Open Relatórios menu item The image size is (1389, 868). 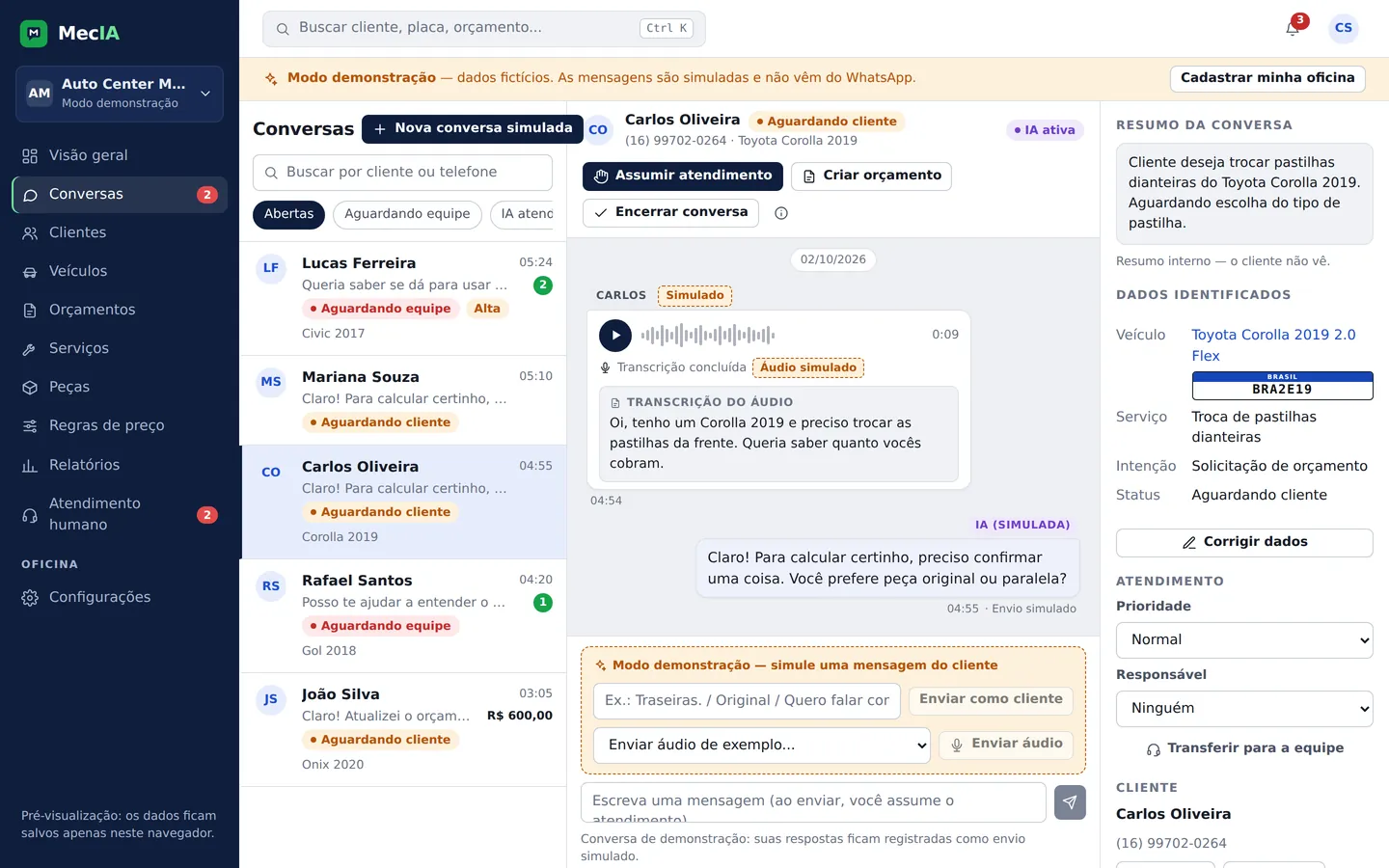tap(120, 465)
